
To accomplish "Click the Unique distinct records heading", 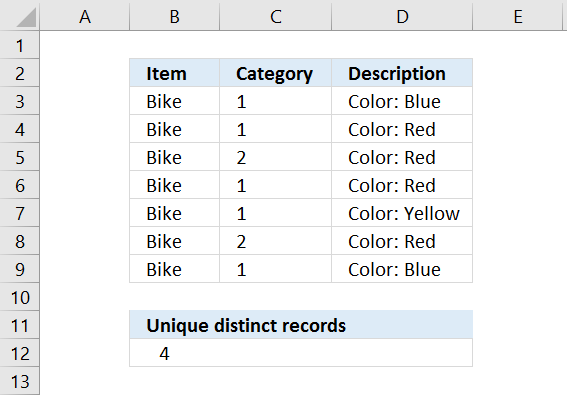I will pos(301,325).
